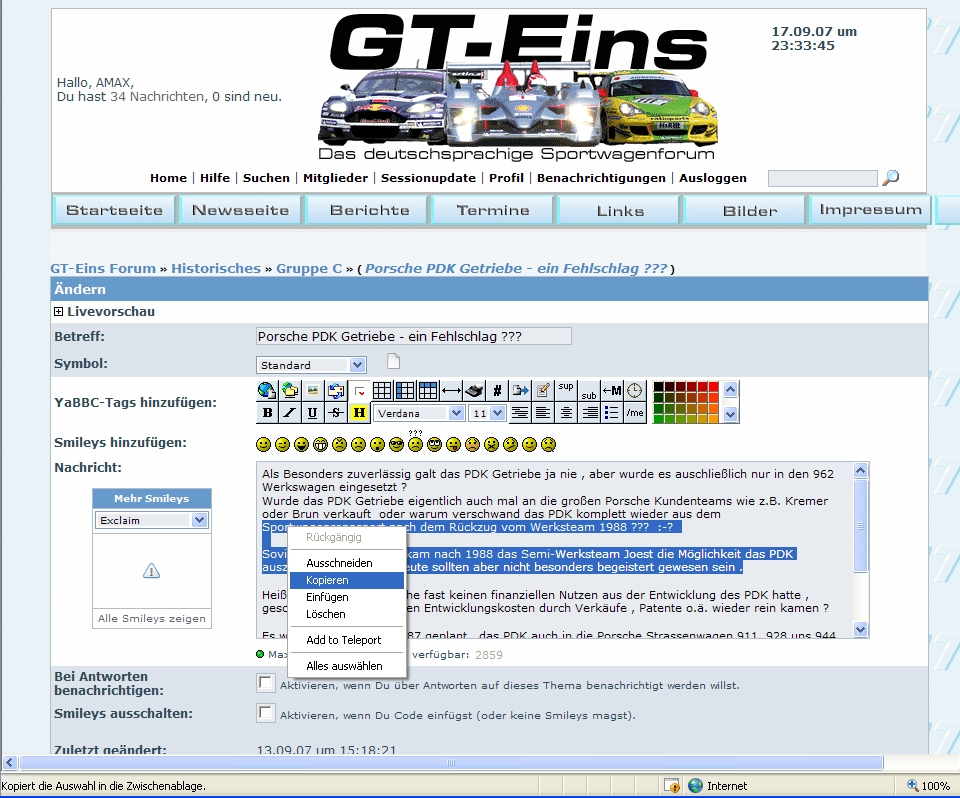The image size is (960, 798).
Task: Open the Exclaim smiley set dropdown
Action: [151, 520]
